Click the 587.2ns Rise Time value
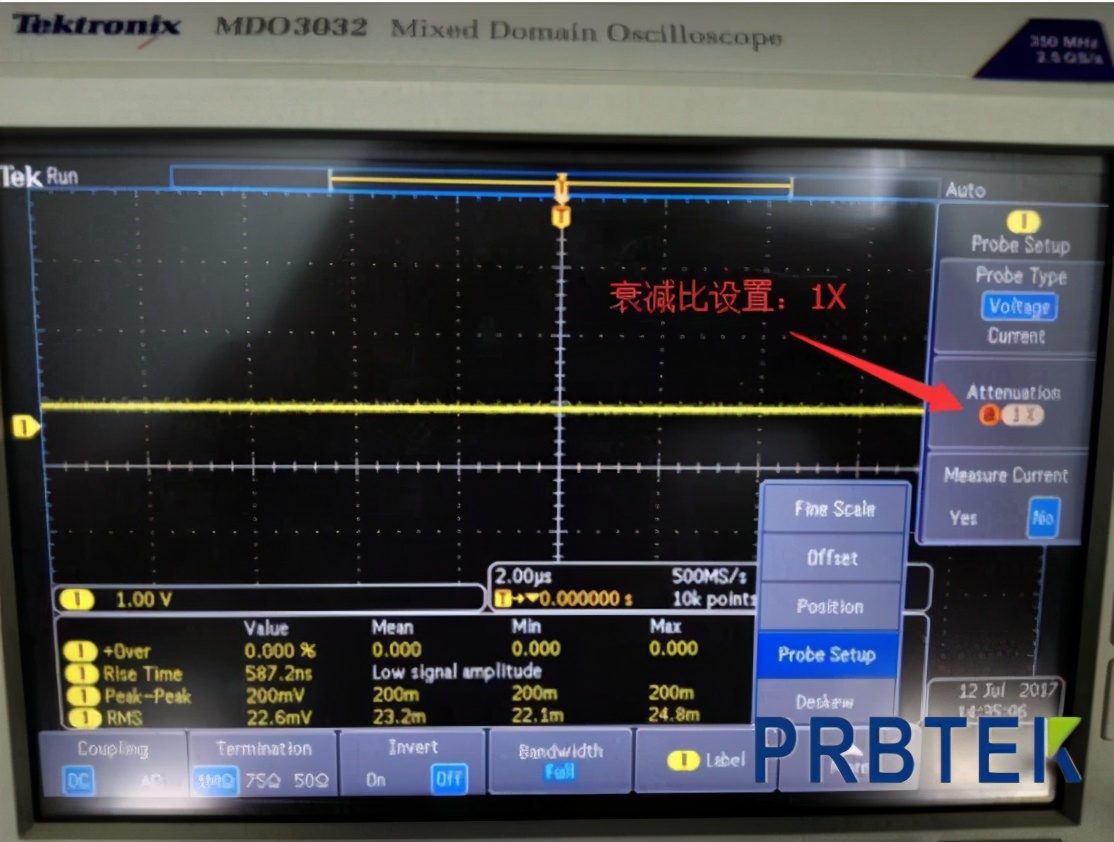 (278, 673)
